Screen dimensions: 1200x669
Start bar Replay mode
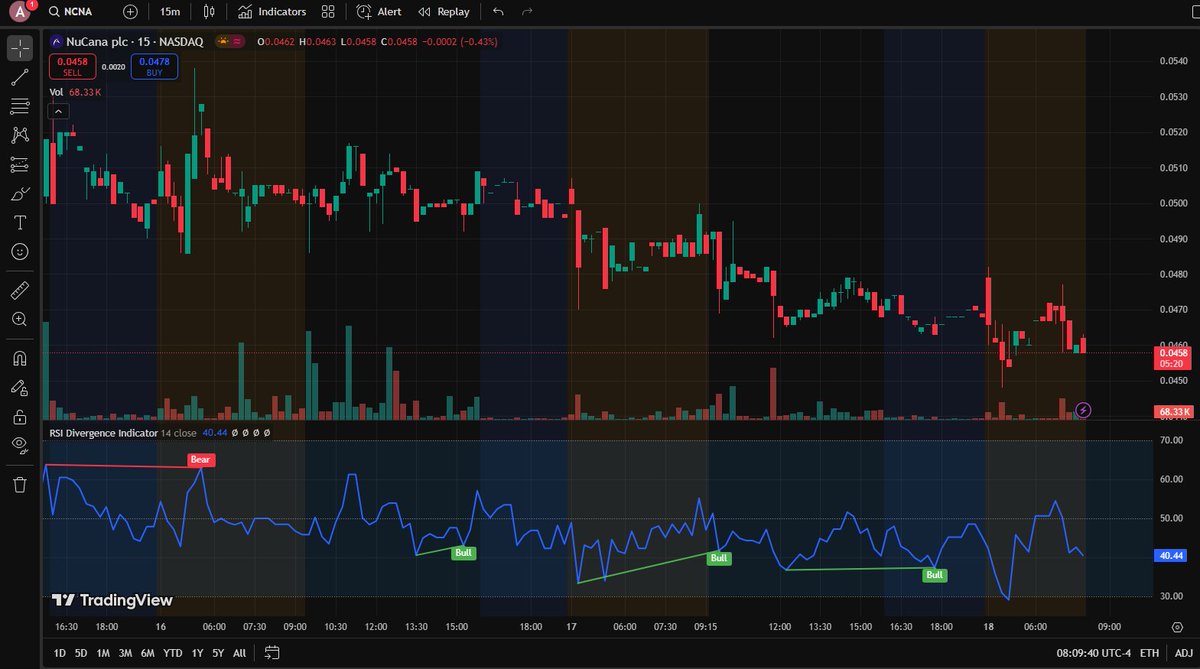(444, 12)
